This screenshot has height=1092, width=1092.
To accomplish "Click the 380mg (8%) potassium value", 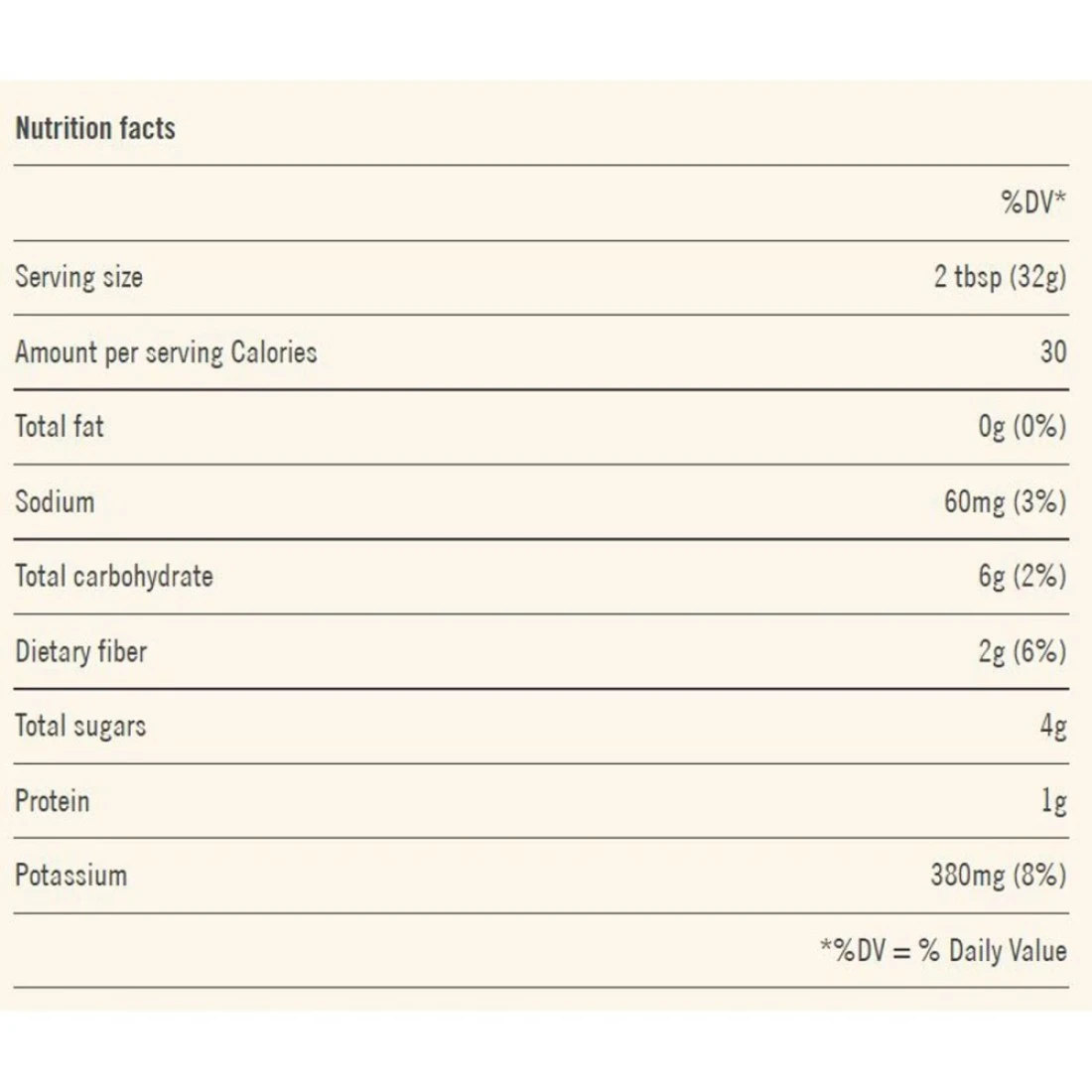I will tap(998, 876).
